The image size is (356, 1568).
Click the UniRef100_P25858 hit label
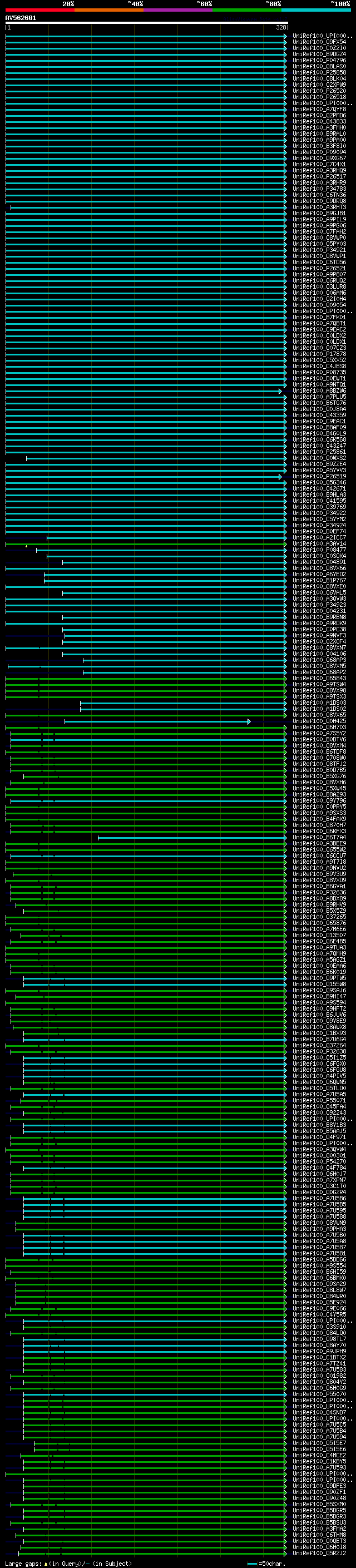tap(319, 73)
